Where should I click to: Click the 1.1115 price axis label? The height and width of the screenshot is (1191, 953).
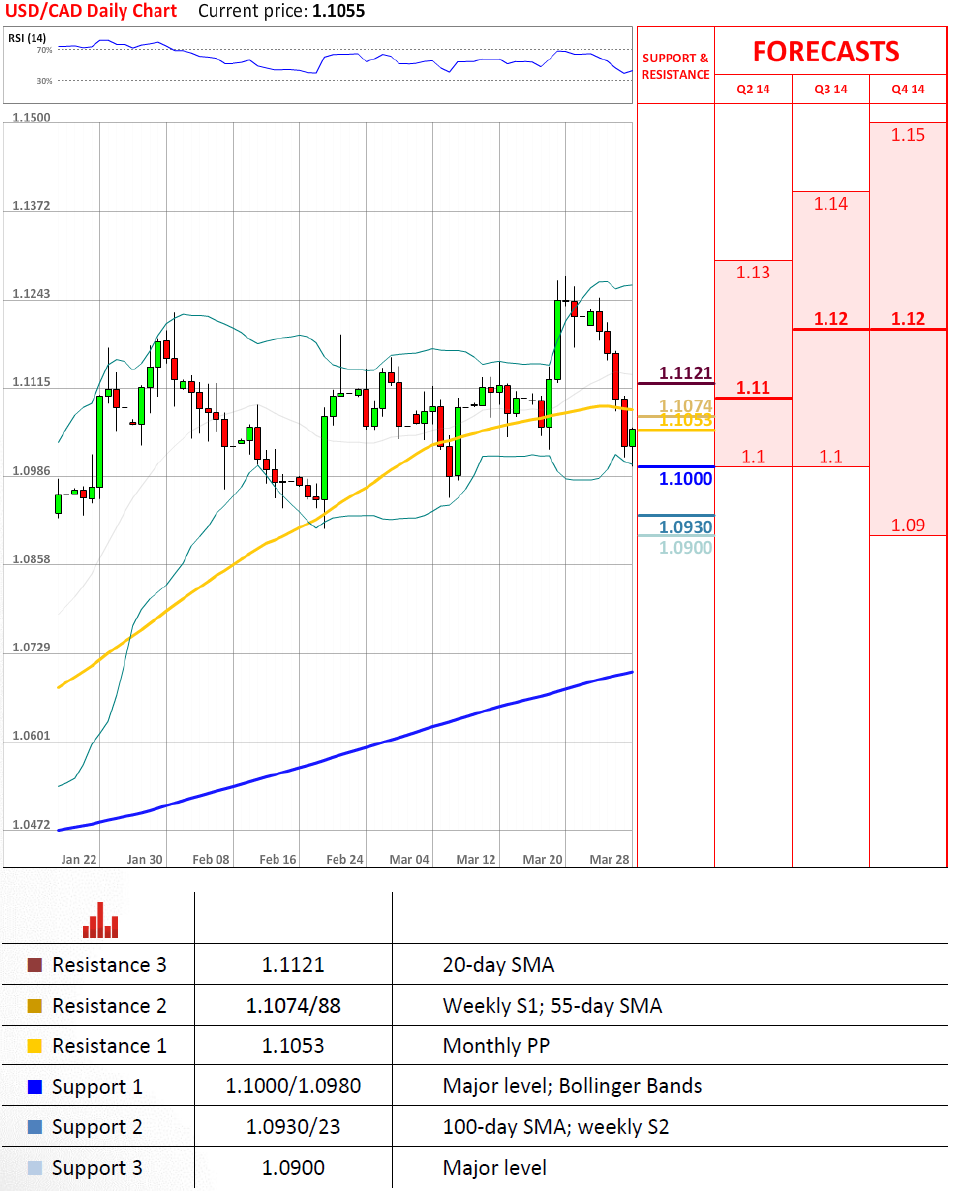31,382
